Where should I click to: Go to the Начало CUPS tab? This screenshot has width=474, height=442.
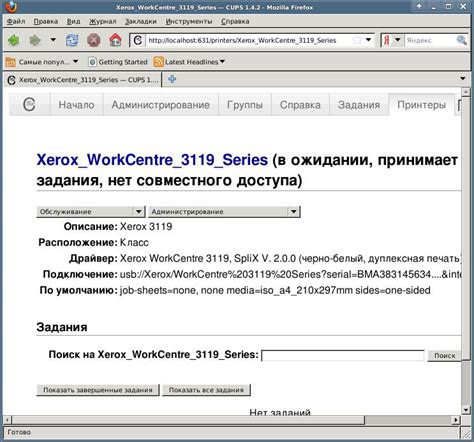pyautogui.click(x=76, y=105)
